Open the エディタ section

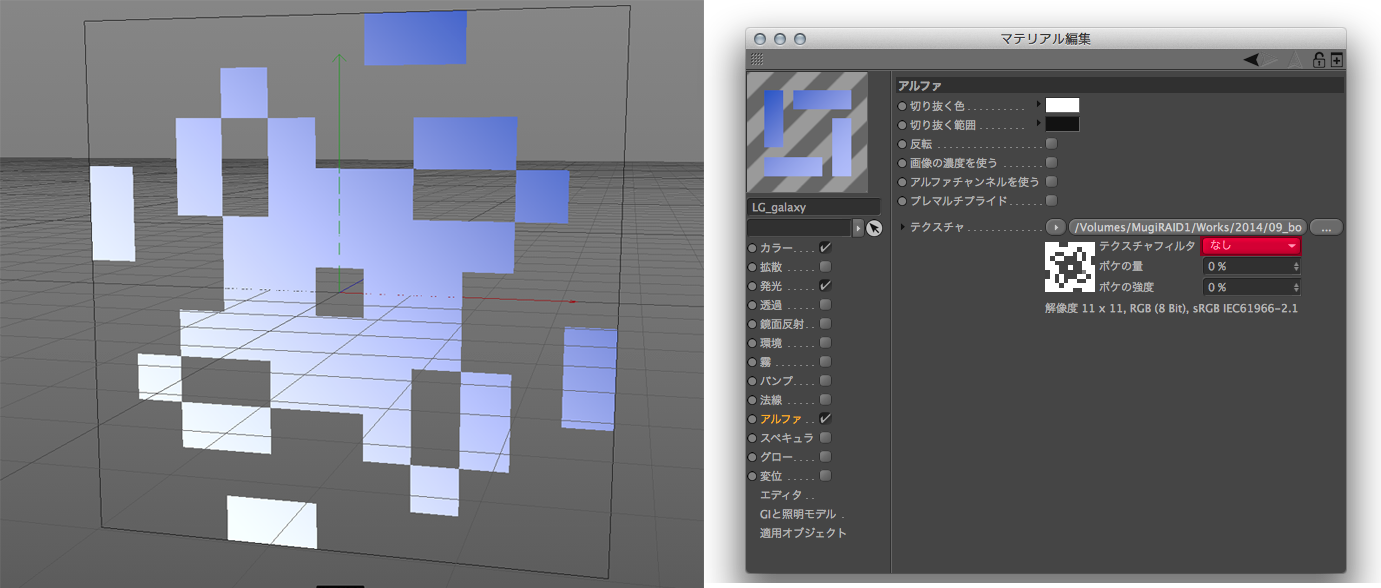[x=786, y=495]
